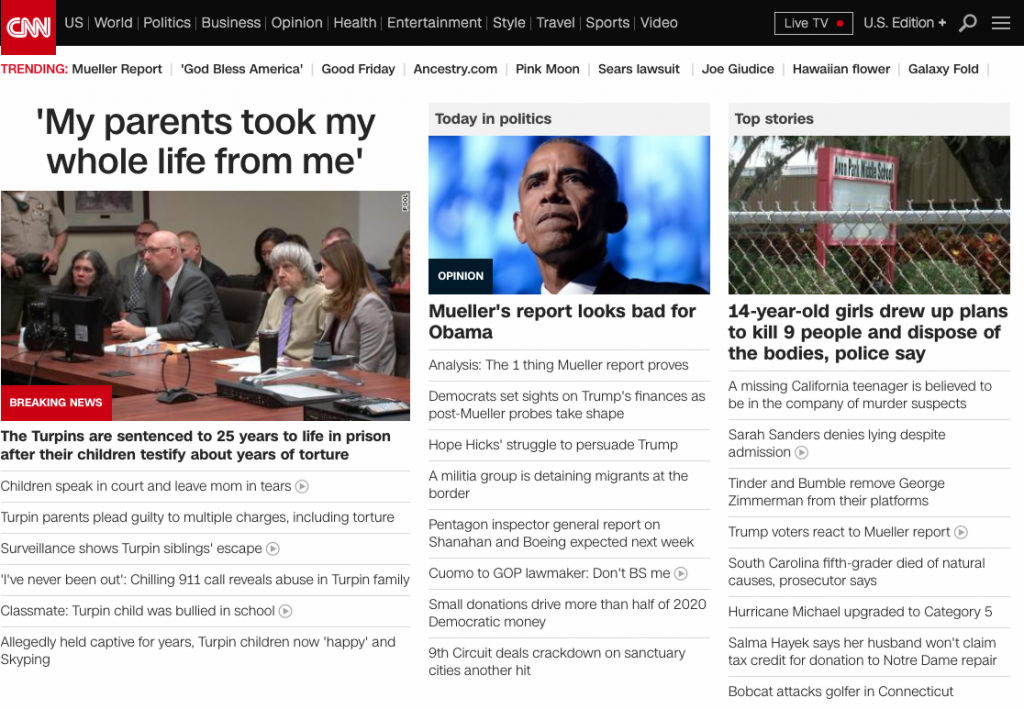Click the Live TV button

point(813,24)
